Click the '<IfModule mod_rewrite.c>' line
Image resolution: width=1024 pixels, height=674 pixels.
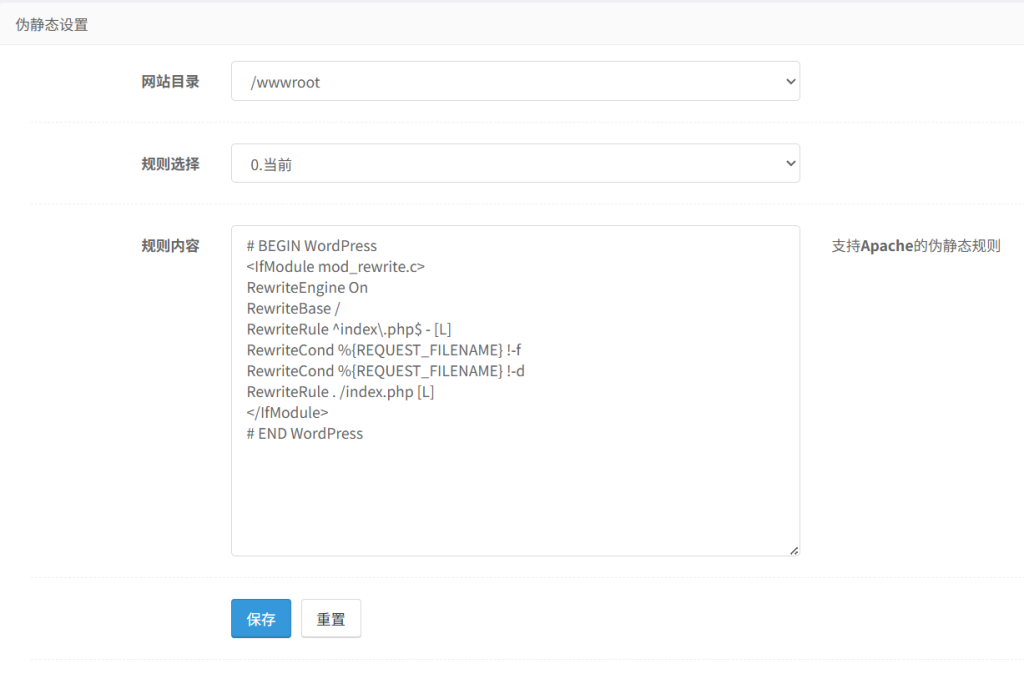(336, 266)
